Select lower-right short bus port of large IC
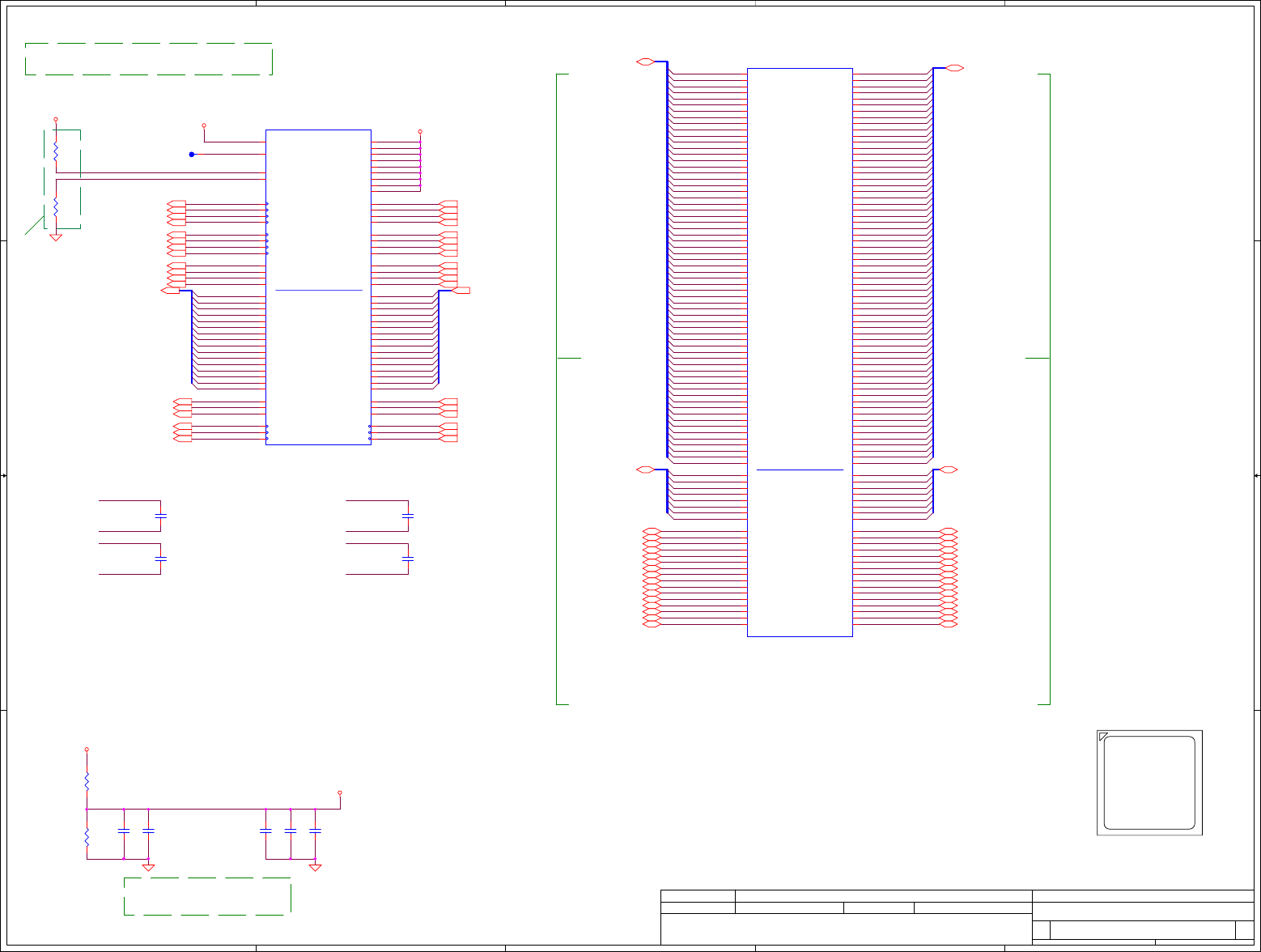1261x952 pixels. [x=948, y=470]
